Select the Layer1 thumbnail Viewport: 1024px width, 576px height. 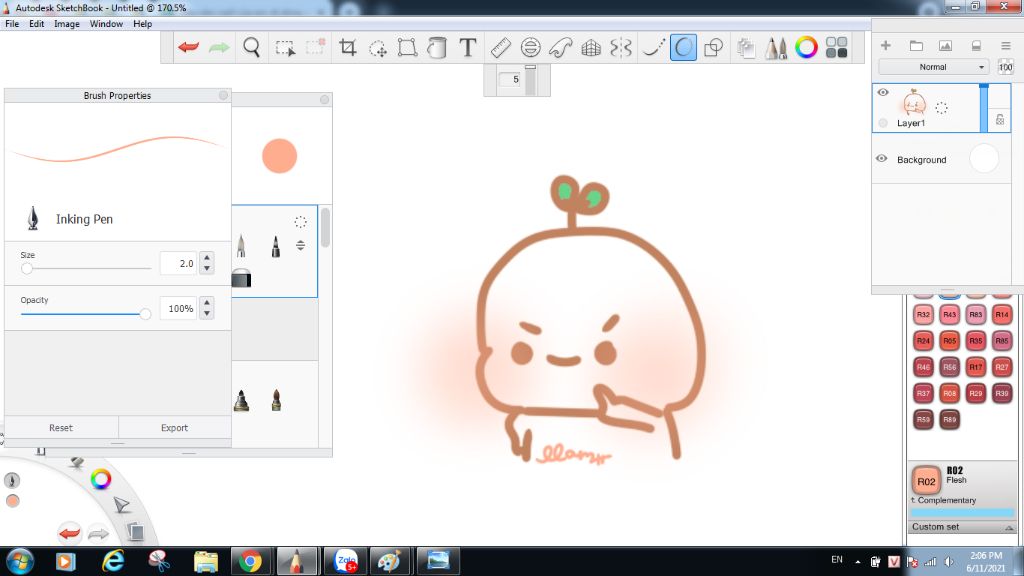pos(914,103)
